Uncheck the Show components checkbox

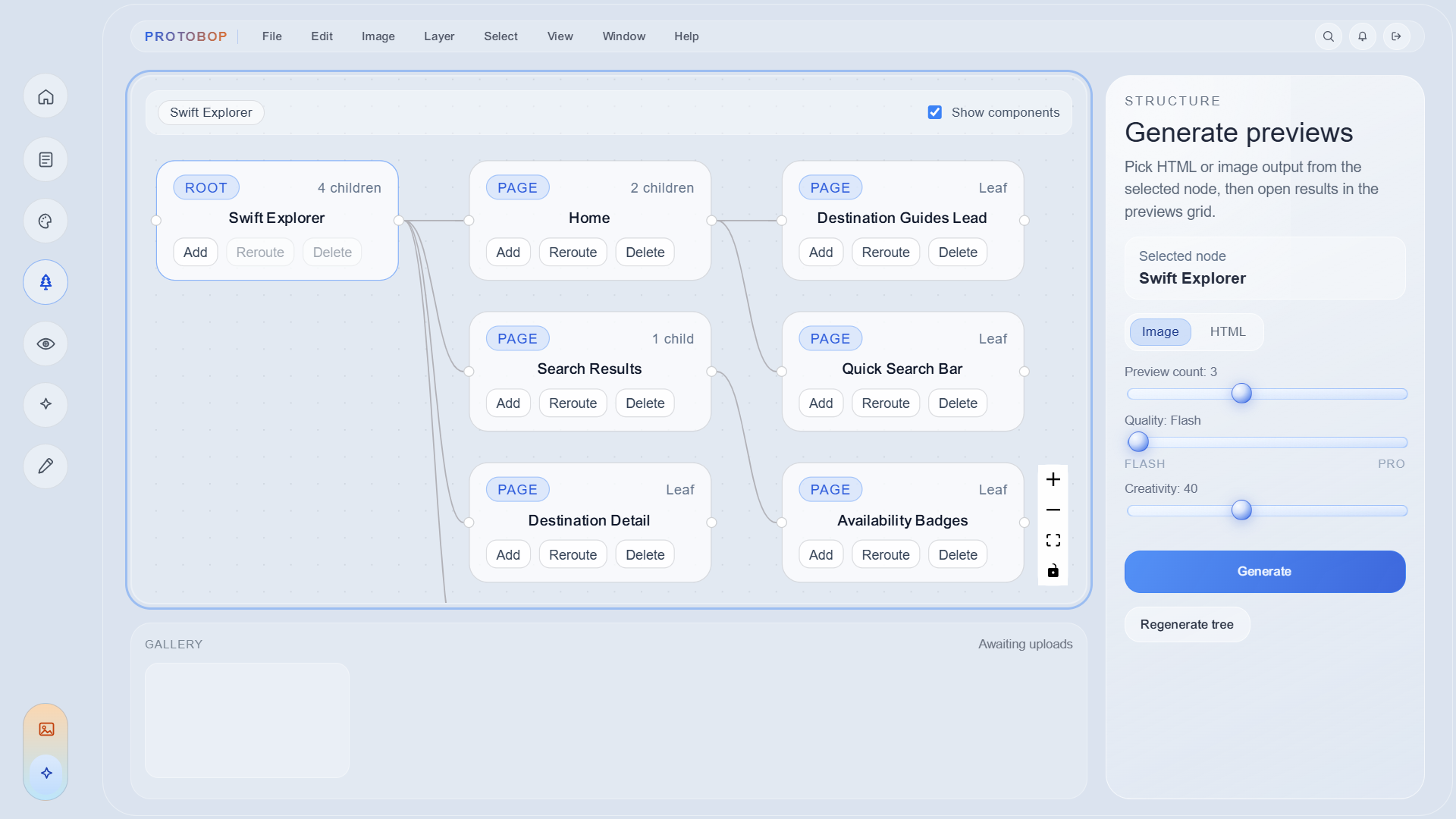coord(934,112)
